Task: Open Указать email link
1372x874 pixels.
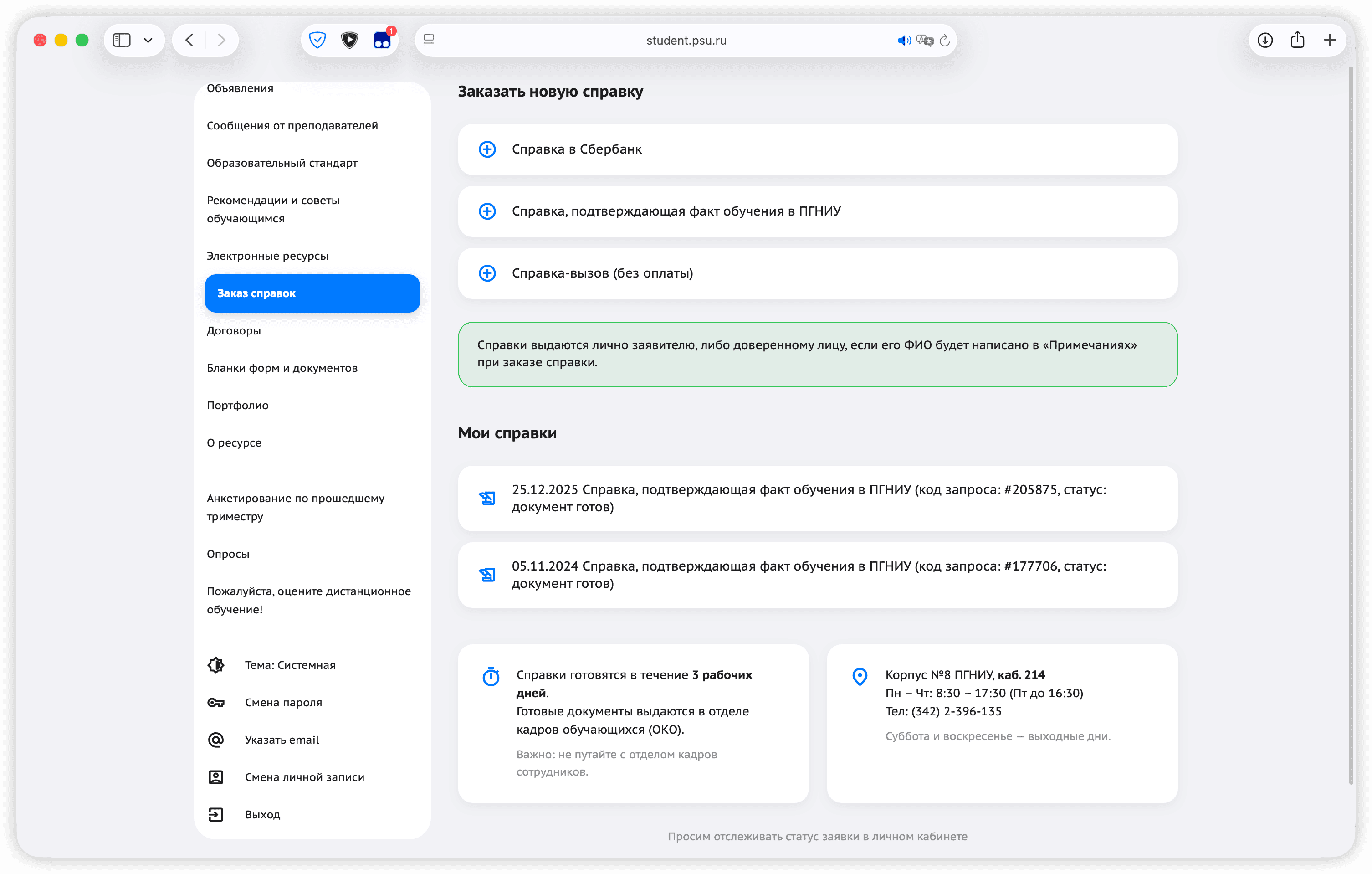Action: point(282,740)
